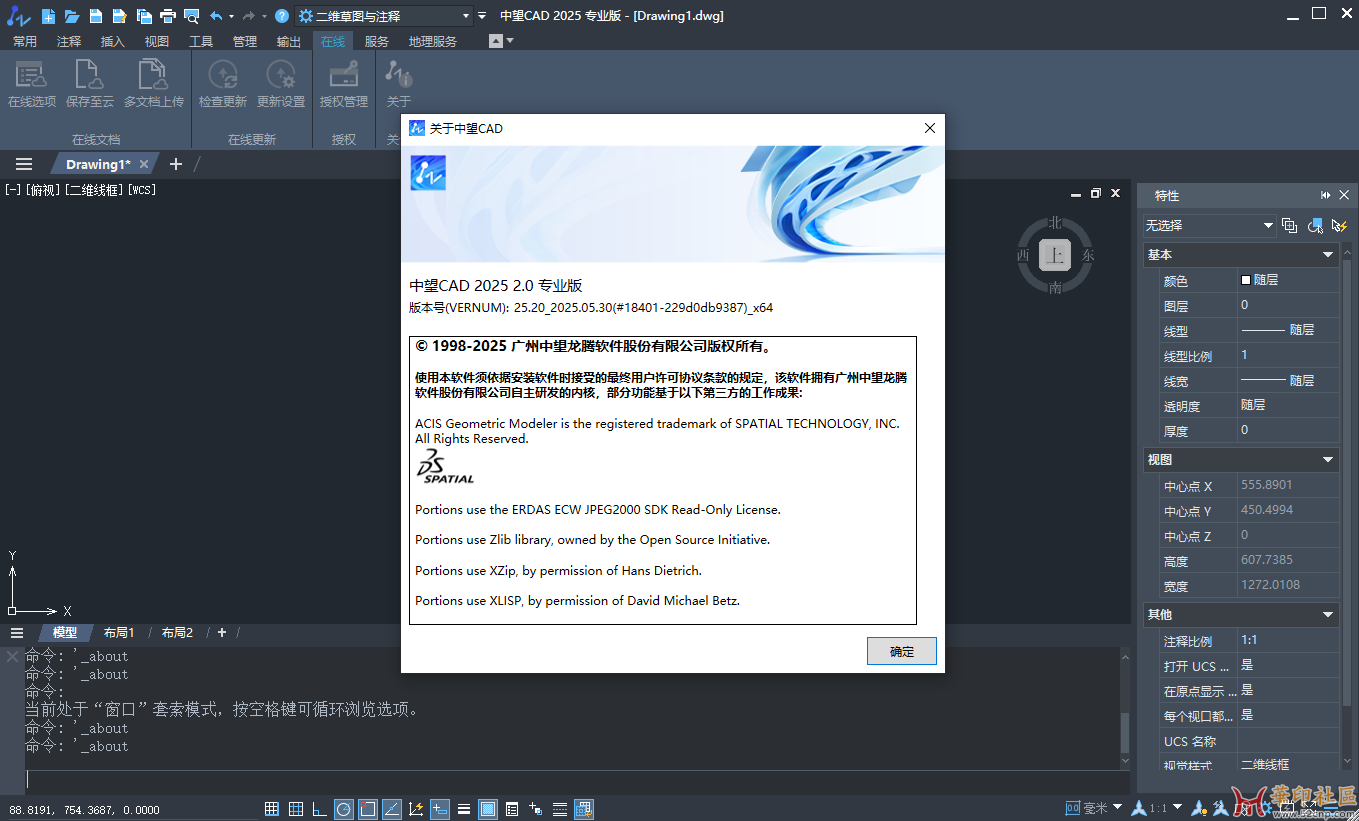Viewport: 1359px width, 821px height.
Task: Click the ZWCAD application logo menu
Action: [19, 16]
